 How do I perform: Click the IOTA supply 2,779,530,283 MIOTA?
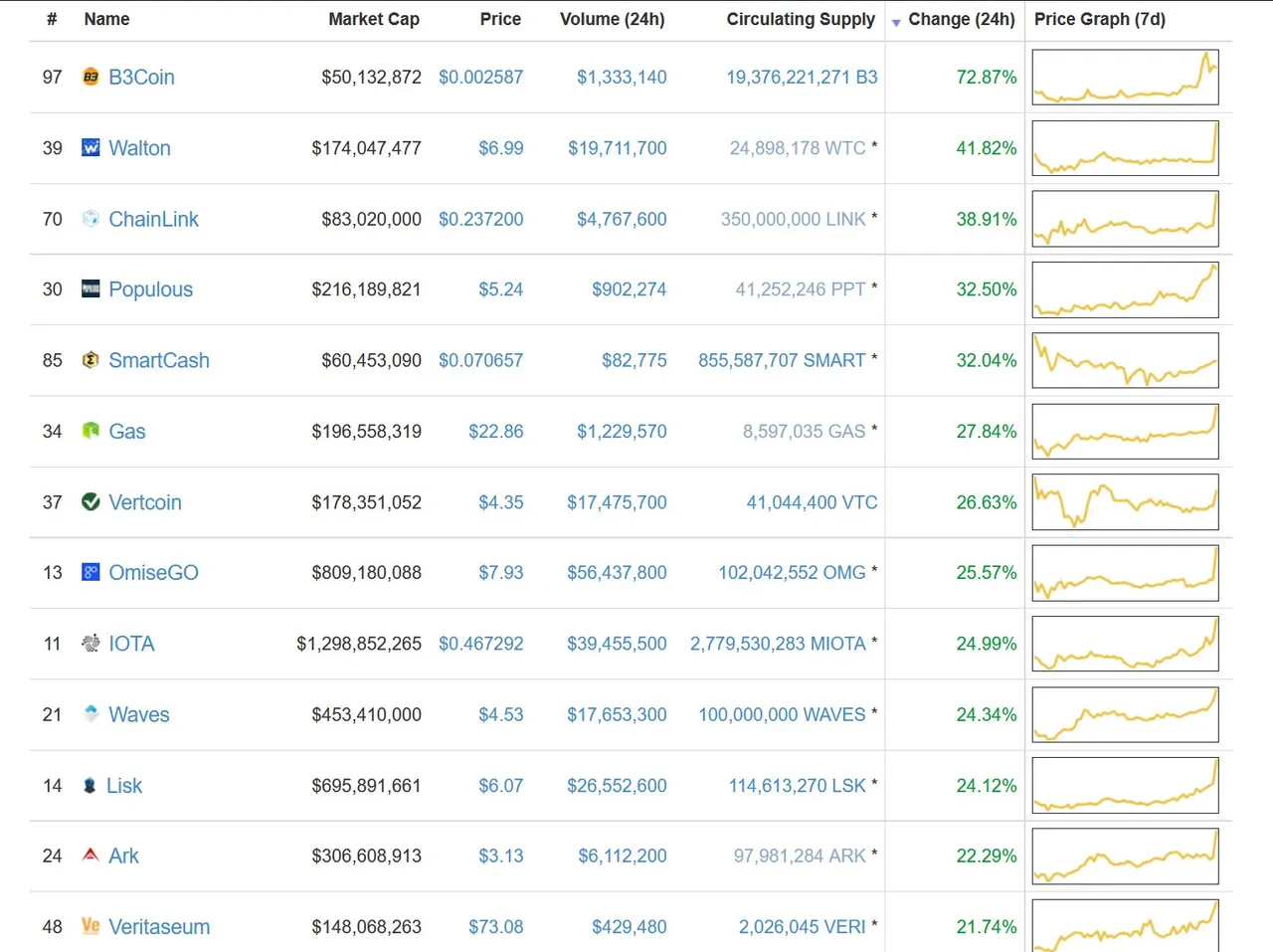pos(778,644)
